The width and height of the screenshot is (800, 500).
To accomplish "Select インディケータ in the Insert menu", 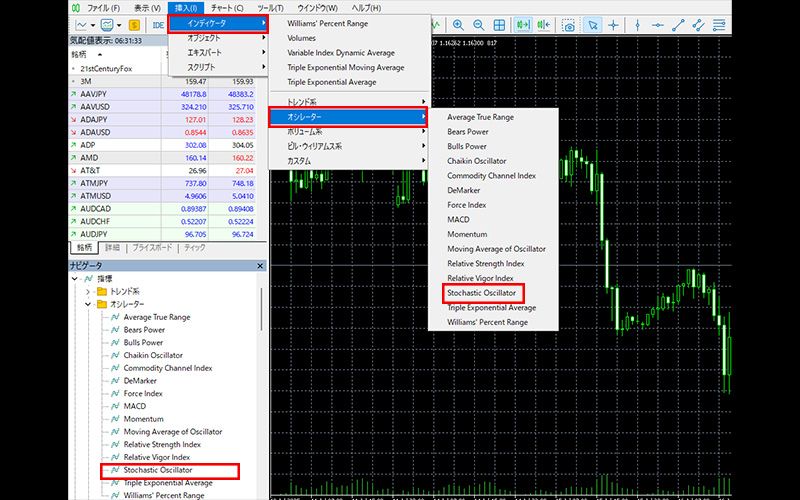I will click(218, 23).
